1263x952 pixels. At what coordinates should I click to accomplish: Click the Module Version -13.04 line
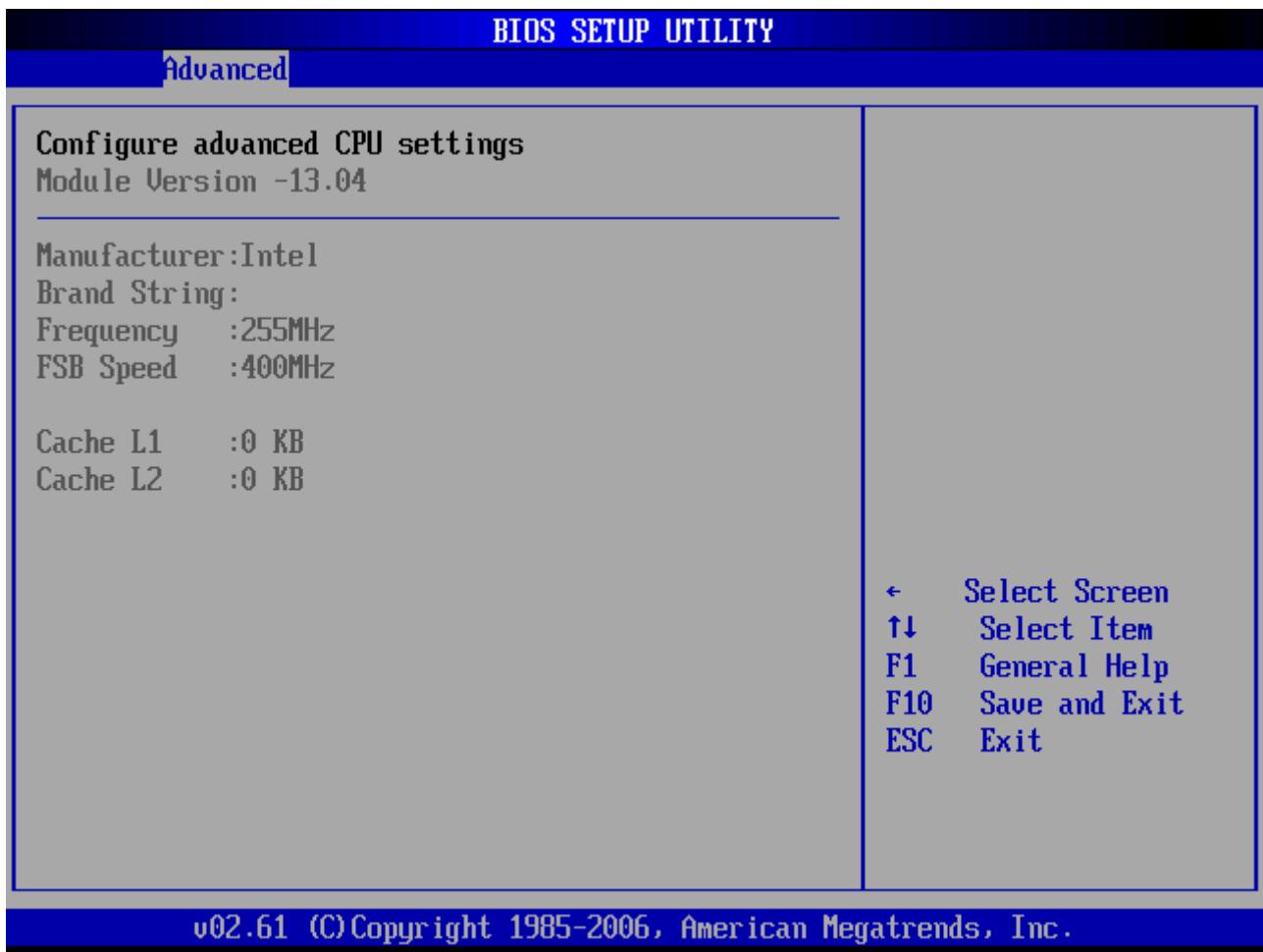point(201,182)
